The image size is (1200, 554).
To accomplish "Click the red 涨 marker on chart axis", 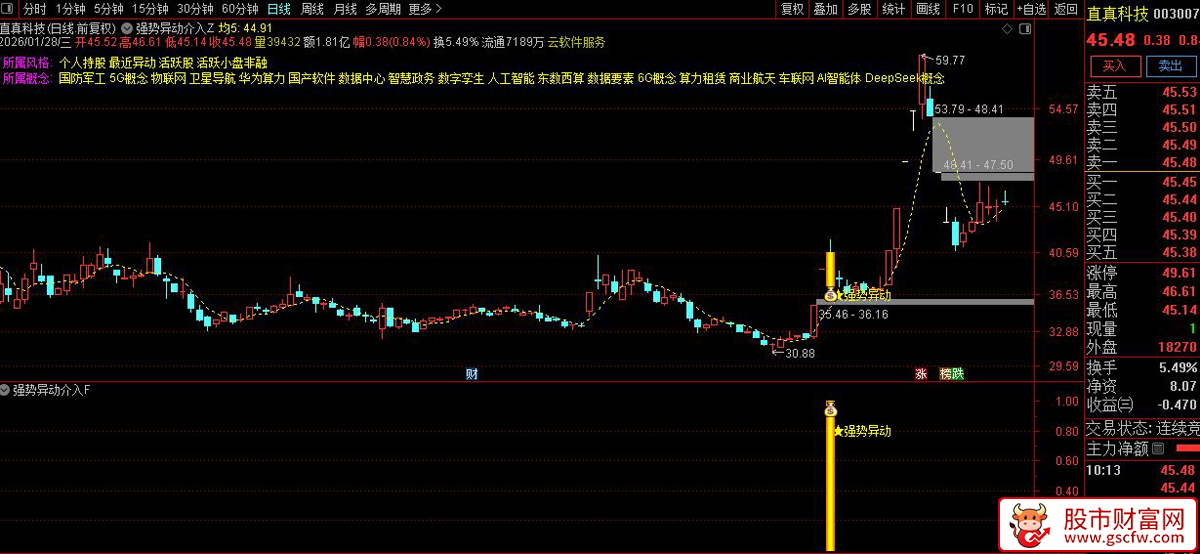I will click(x=921, y=374).
